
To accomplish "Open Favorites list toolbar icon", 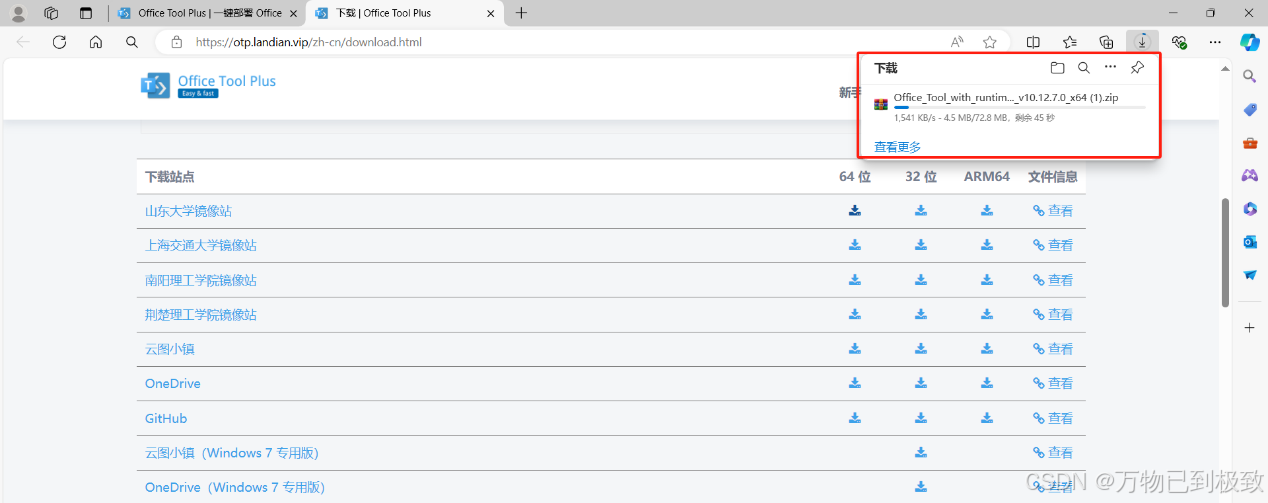I will (1070, 42).
